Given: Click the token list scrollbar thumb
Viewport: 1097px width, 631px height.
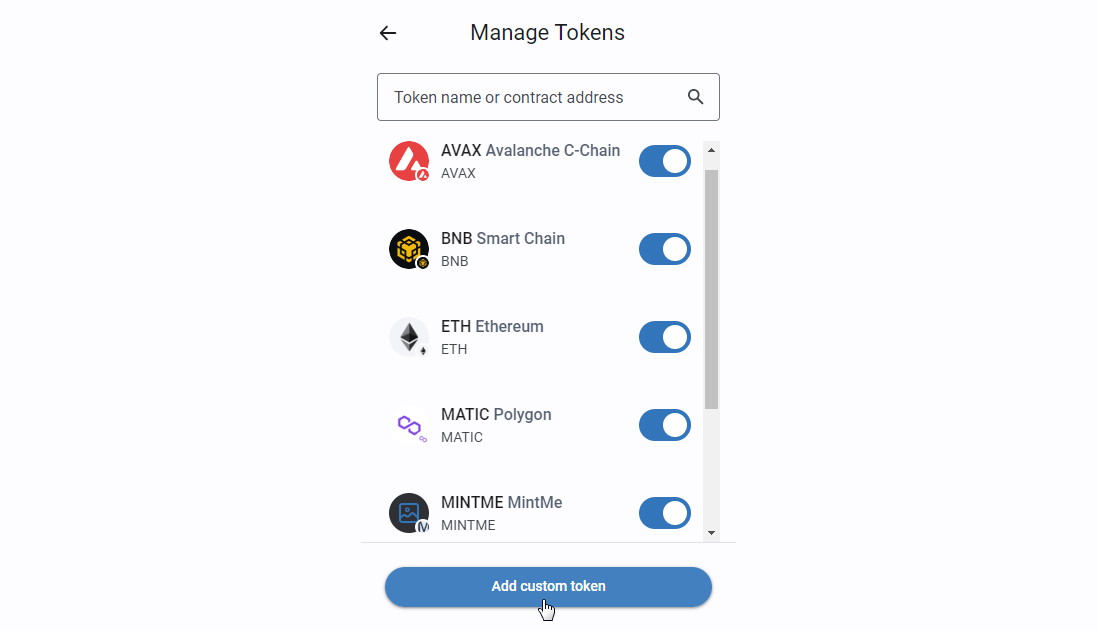Looking at the screenshot, I should pos(711,288).
